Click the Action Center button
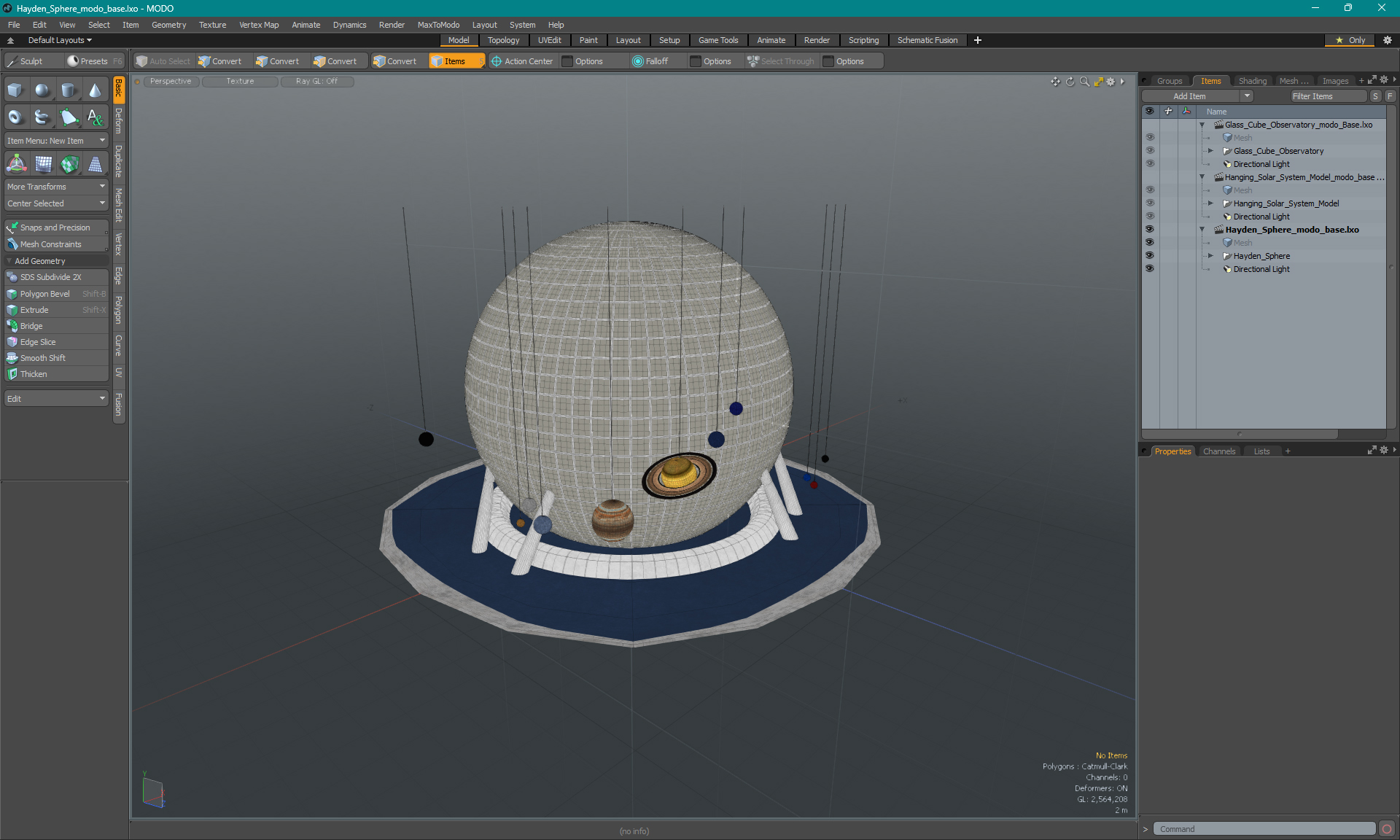 522,61
